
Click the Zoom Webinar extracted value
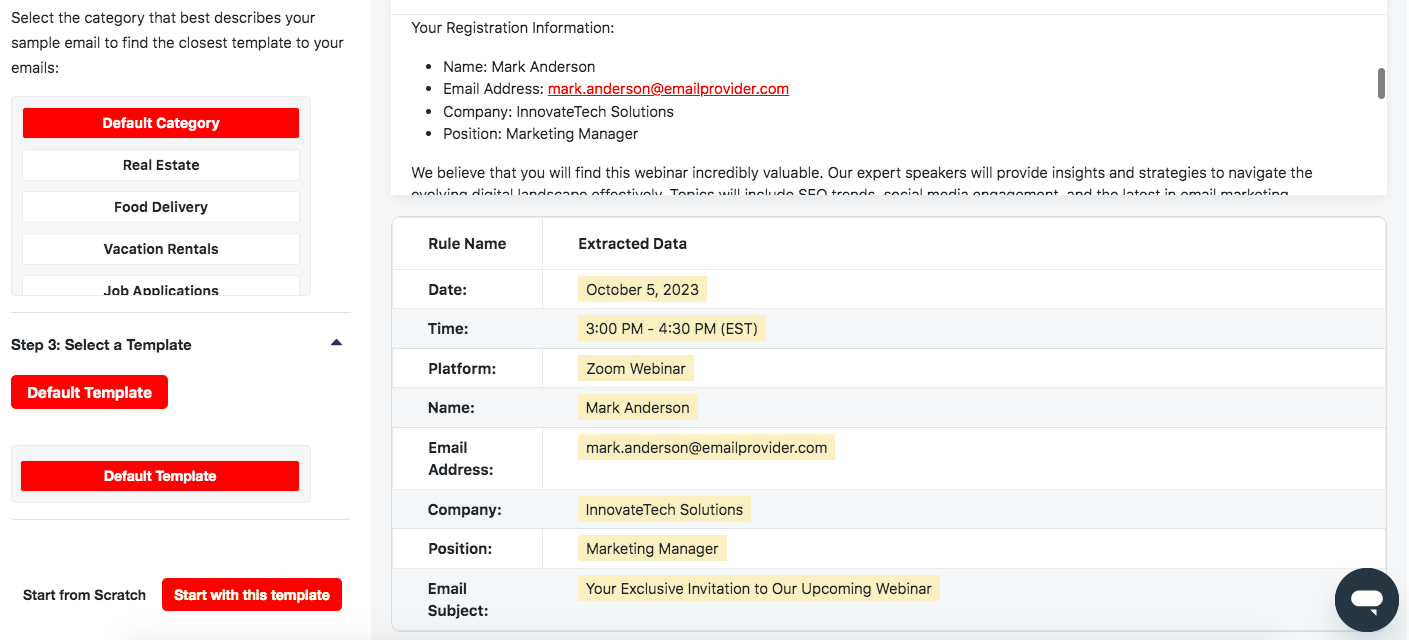point(635,368)
